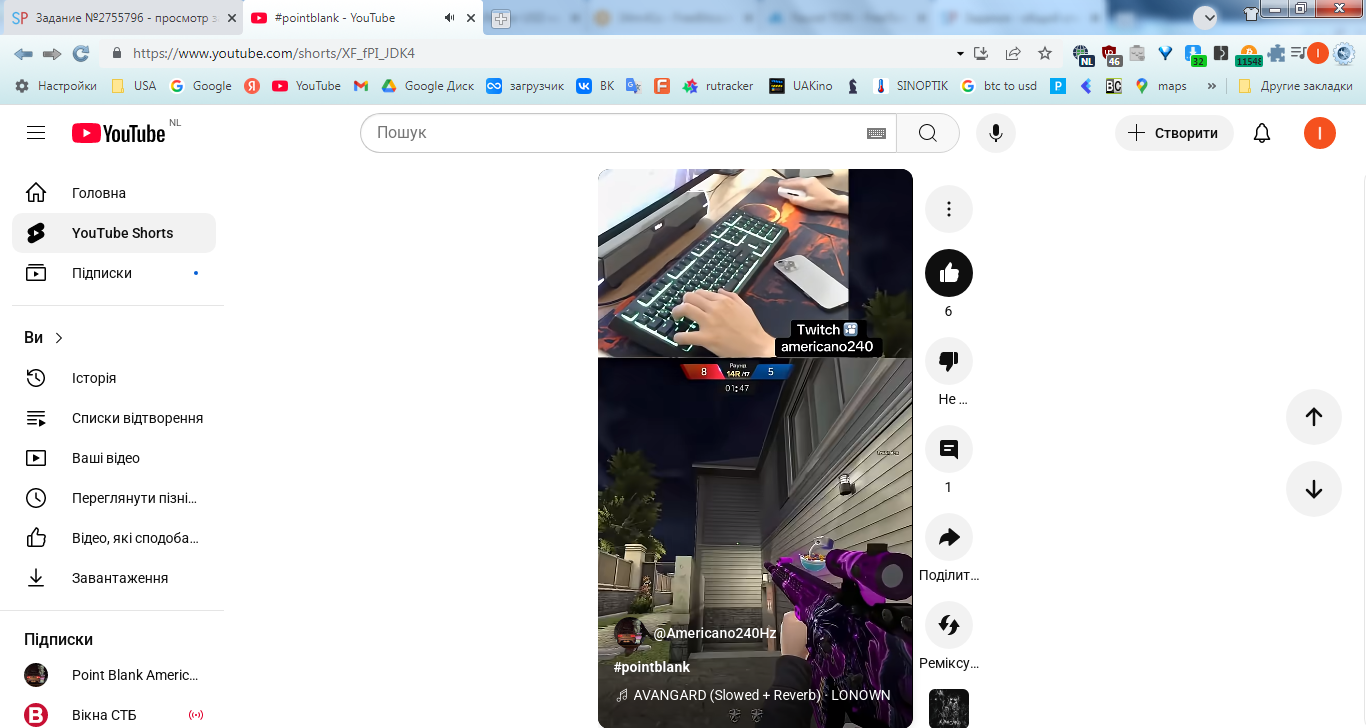Open the SINOPTIK bookmark
The image size is (1366, 728).
(910, 86)
